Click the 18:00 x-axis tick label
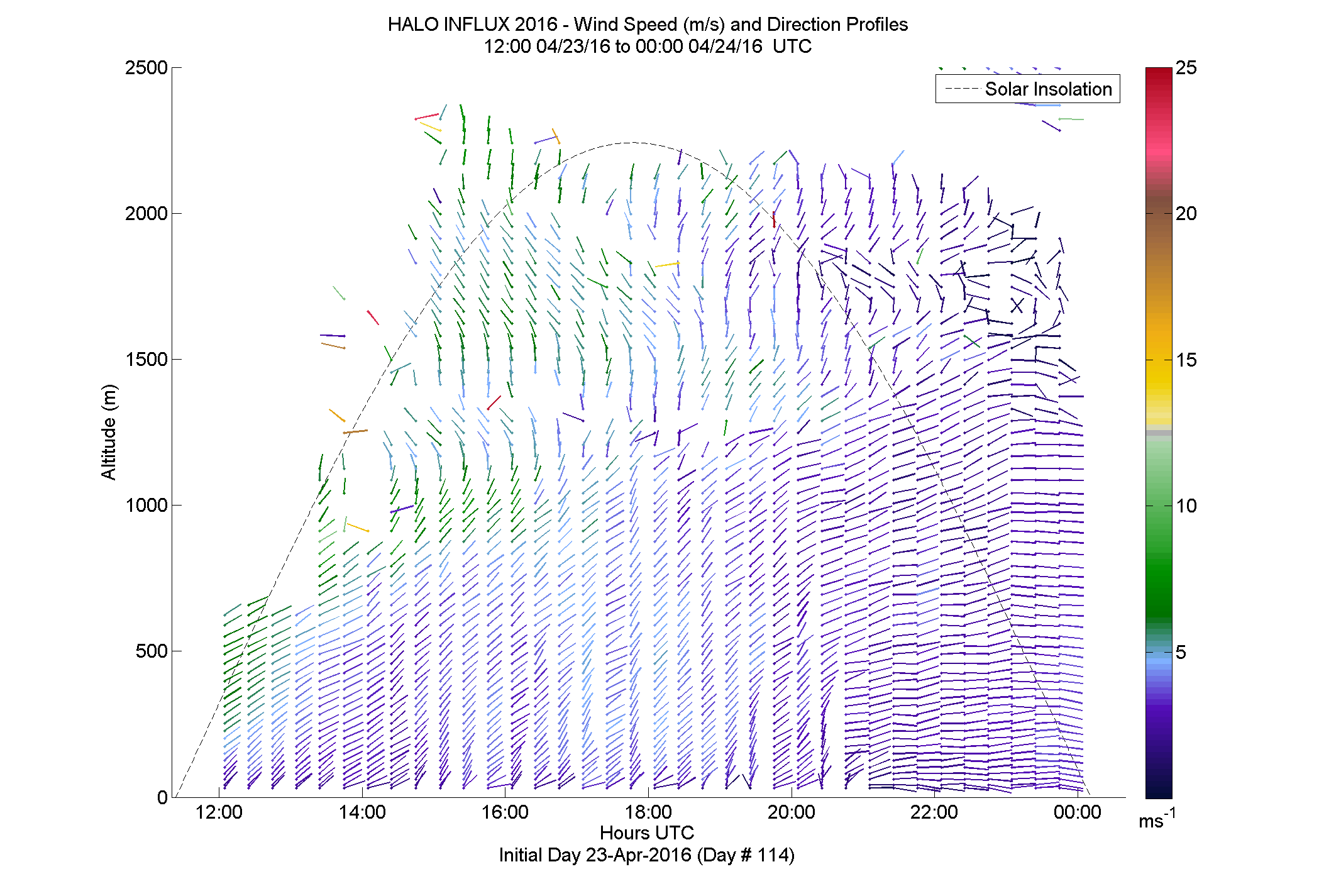Image resolution: width=1319 pixels, height=896 pixels. 648,812
